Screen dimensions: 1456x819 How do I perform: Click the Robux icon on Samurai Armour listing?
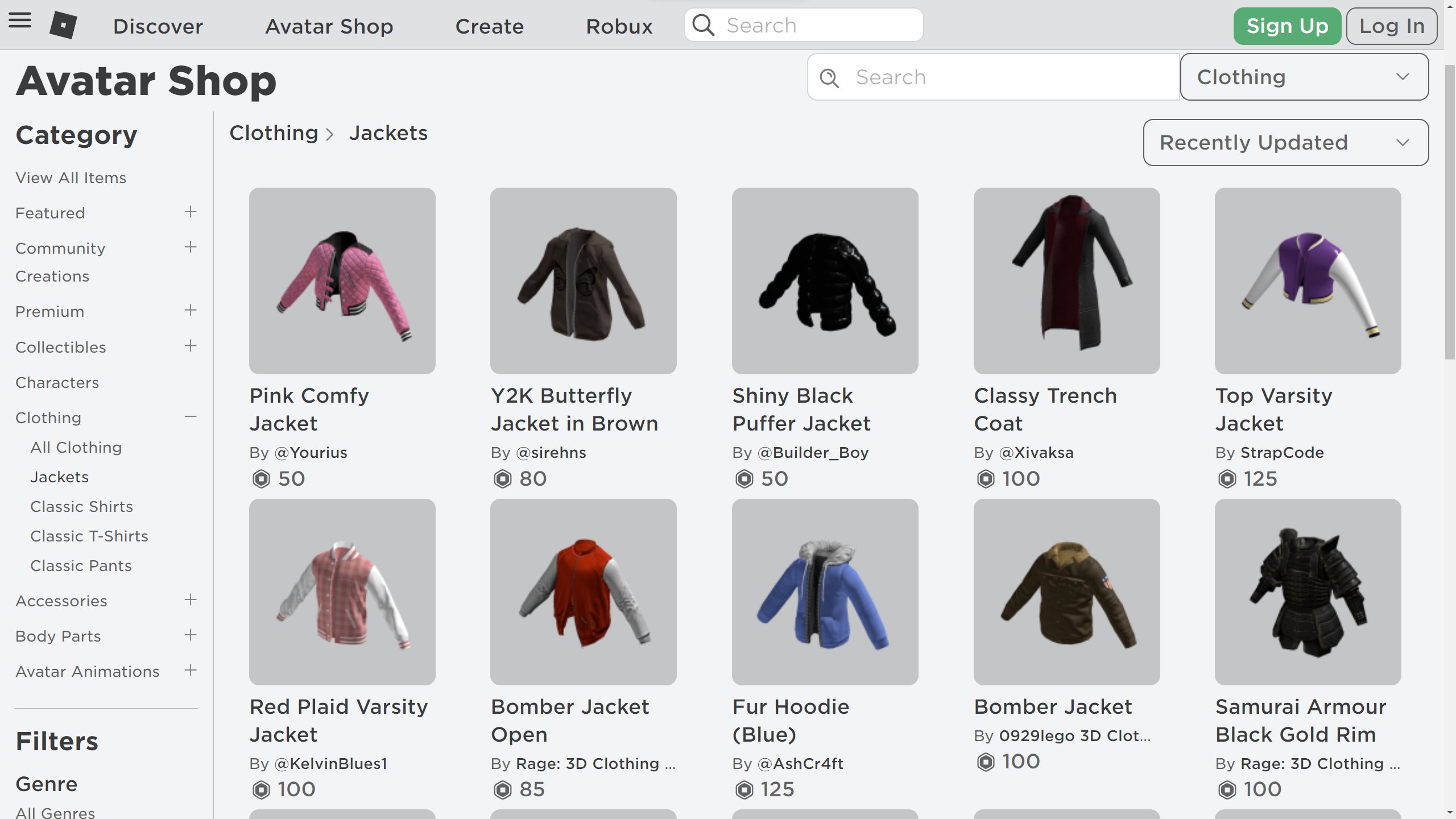pyautogui.click(x=1225, y=790)
